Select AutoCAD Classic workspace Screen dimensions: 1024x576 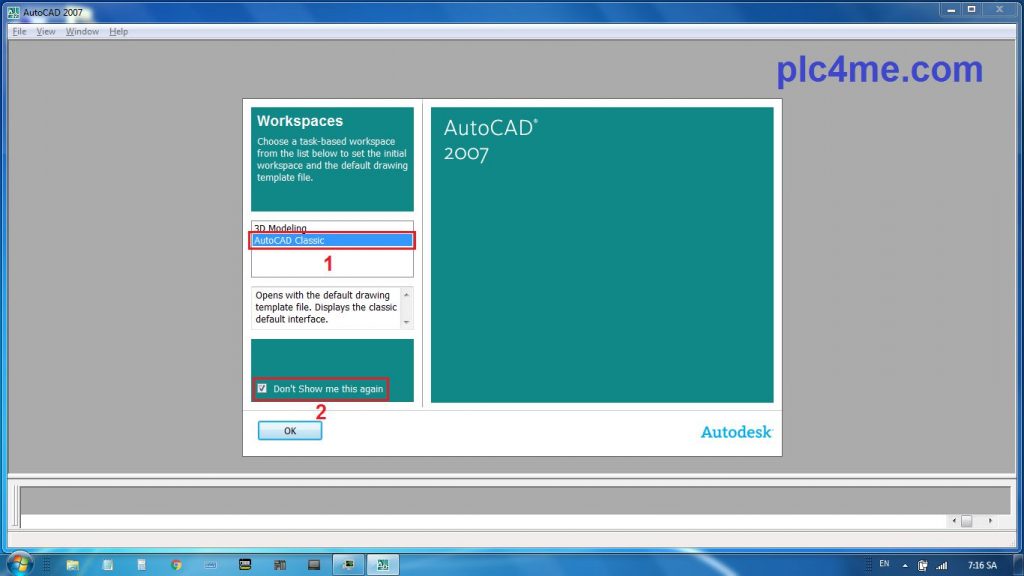pyautogui.click(x=330, y=240)
